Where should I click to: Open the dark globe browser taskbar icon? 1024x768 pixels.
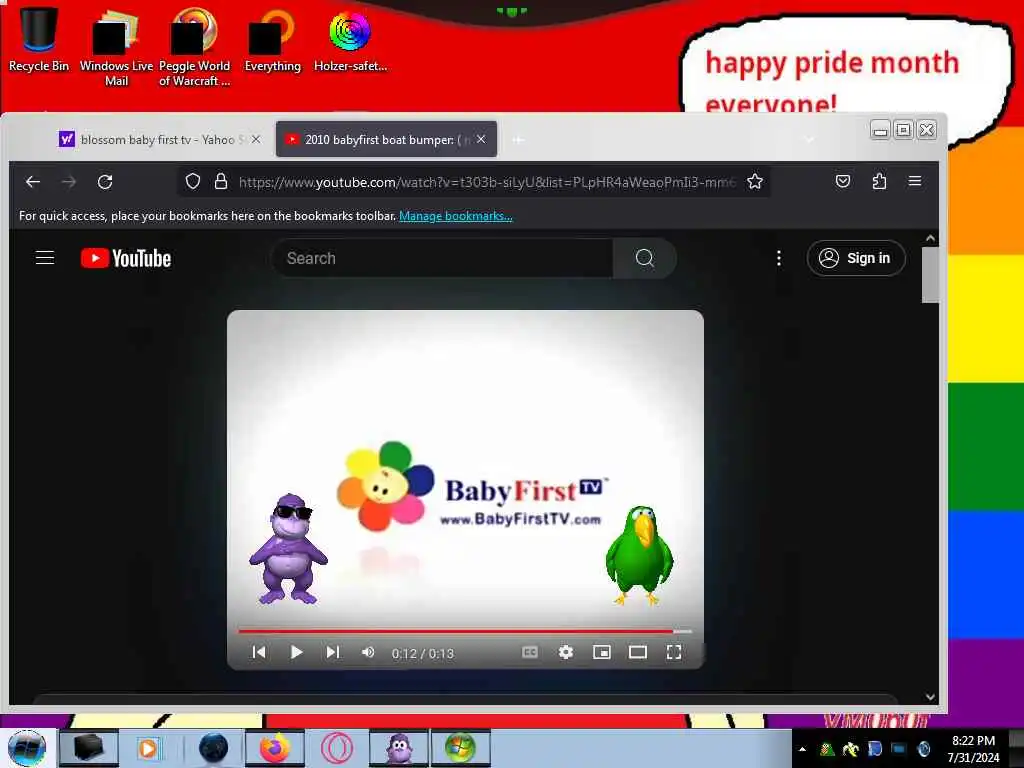213,748
